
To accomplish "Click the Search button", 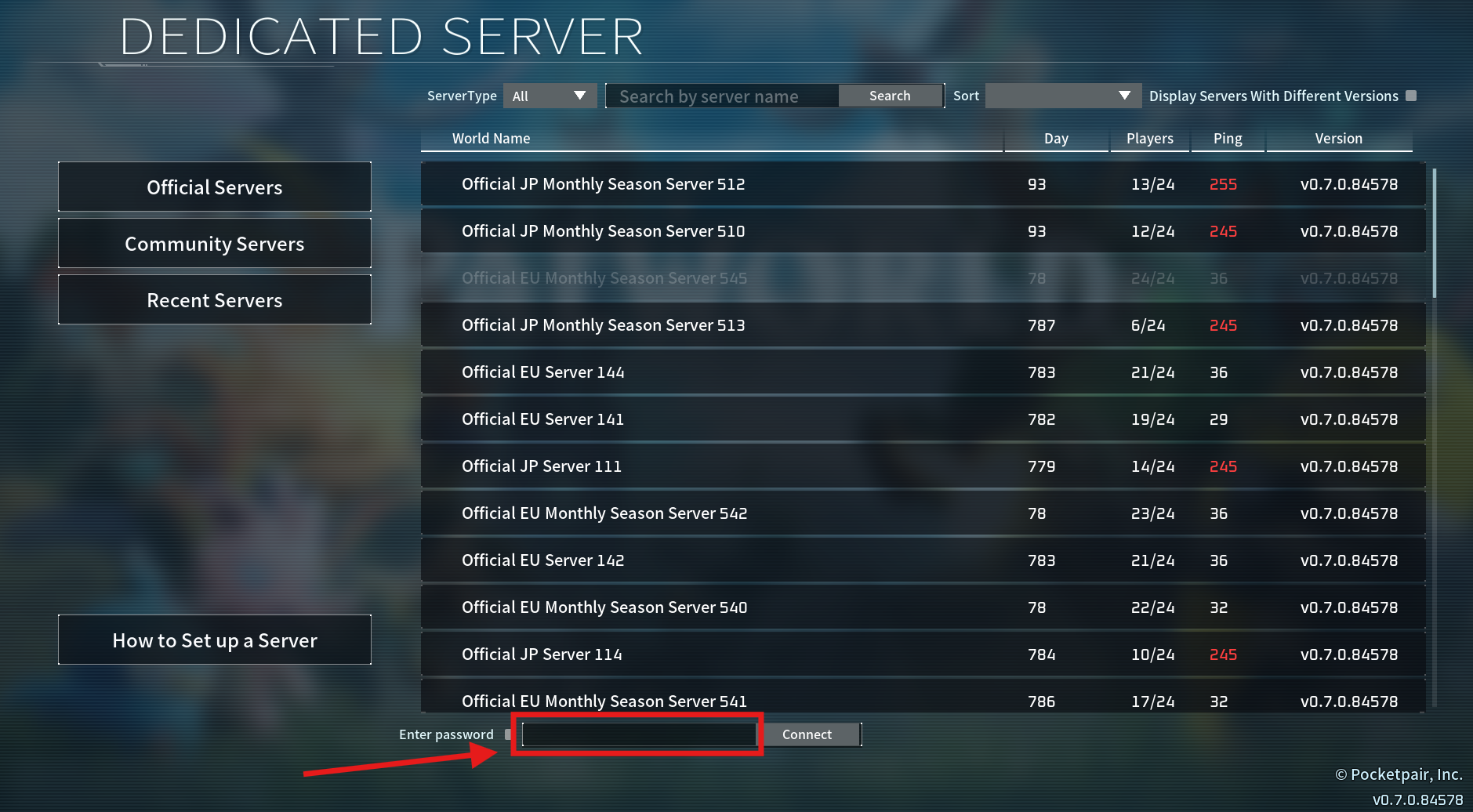I will click(890, 96).
